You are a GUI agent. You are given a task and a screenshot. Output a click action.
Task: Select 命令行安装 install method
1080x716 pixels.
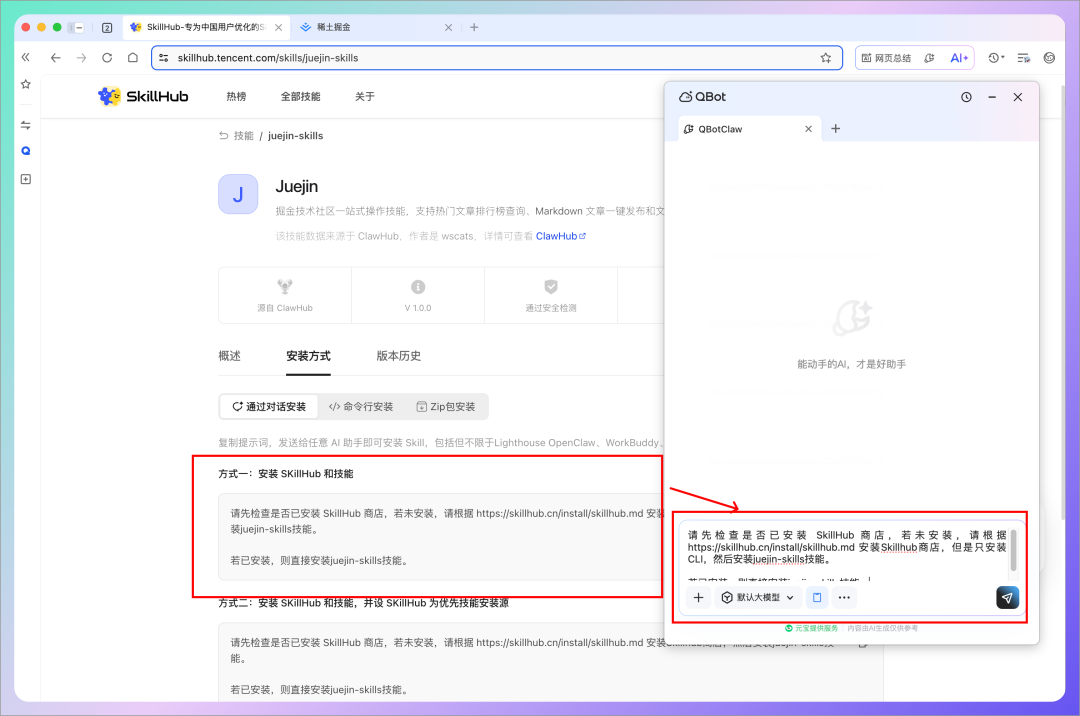(x=361, y=407)
